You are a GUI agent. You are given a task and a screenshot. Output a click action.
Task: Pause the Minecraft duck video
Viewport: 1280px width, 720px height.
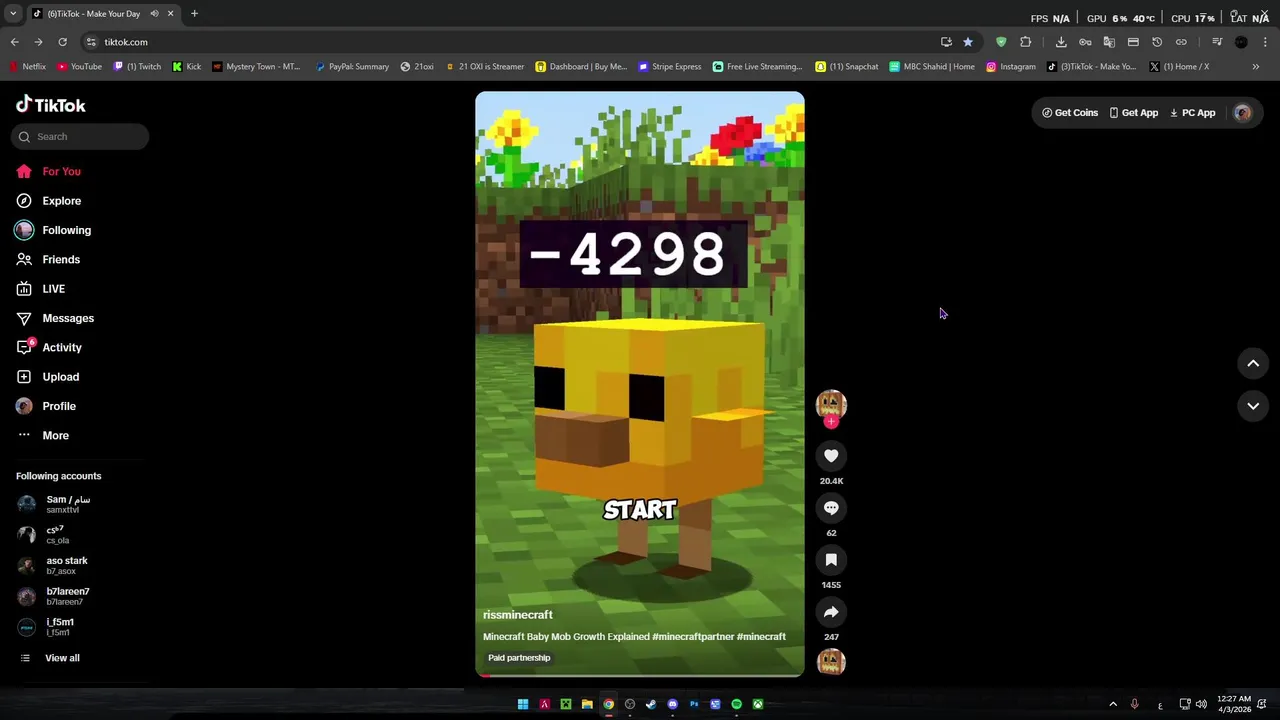click(x=640, y=384)
